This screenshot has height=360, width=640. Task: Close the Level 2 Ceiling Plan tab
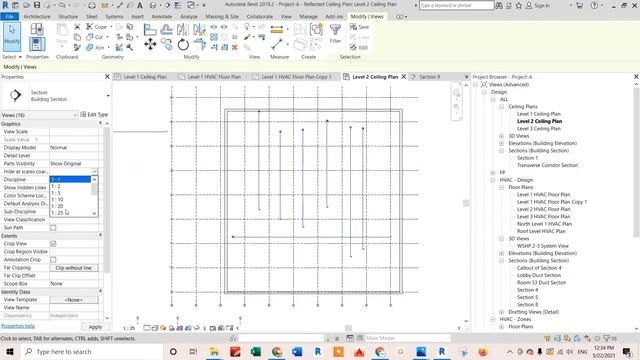(404, 77)
